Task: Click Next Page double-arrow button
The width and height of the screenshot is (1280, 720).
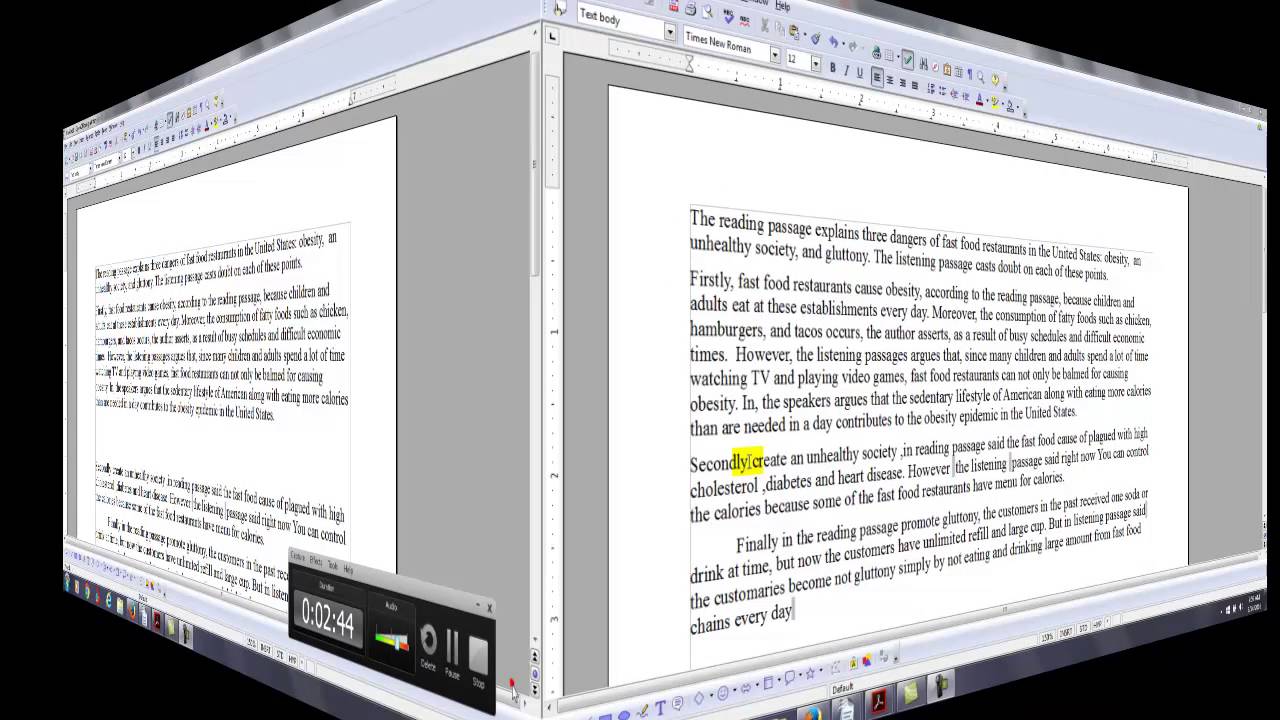Action: pyautogui.click(x=535, y=690)
